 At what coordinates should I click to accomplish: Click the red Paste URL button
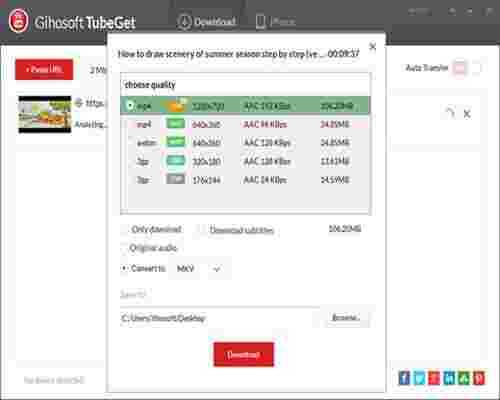coord(44,69)
